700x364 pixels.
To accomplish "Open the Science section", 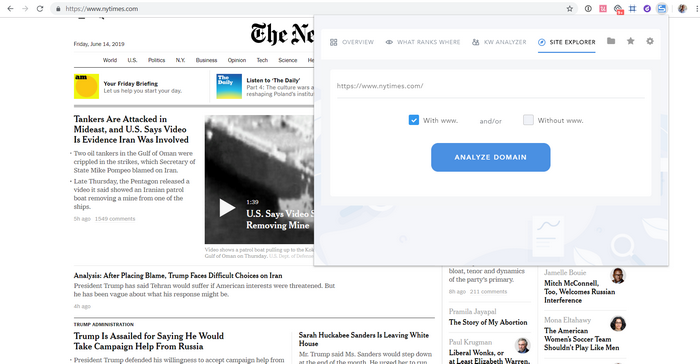I will tap(288, 60).
